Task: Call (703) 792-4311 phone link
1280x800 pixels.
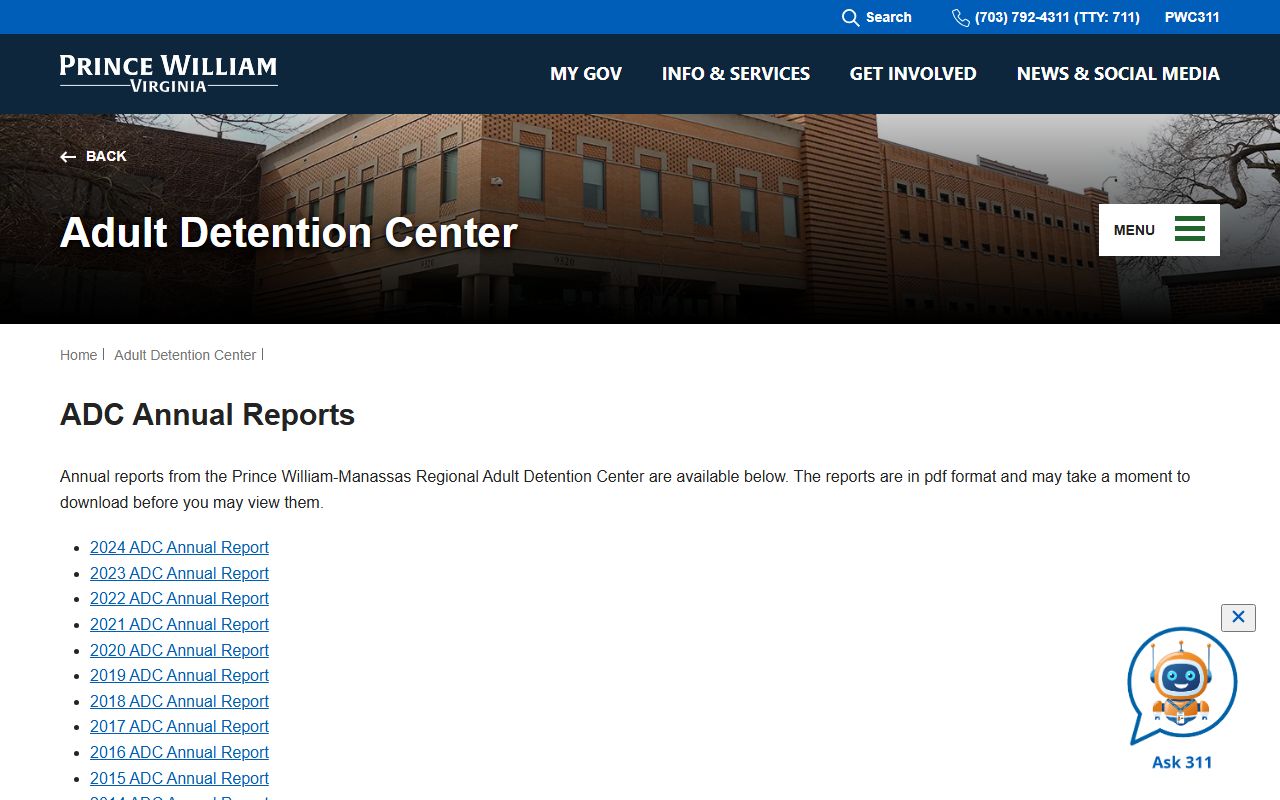Action: tap(1057, 17)
